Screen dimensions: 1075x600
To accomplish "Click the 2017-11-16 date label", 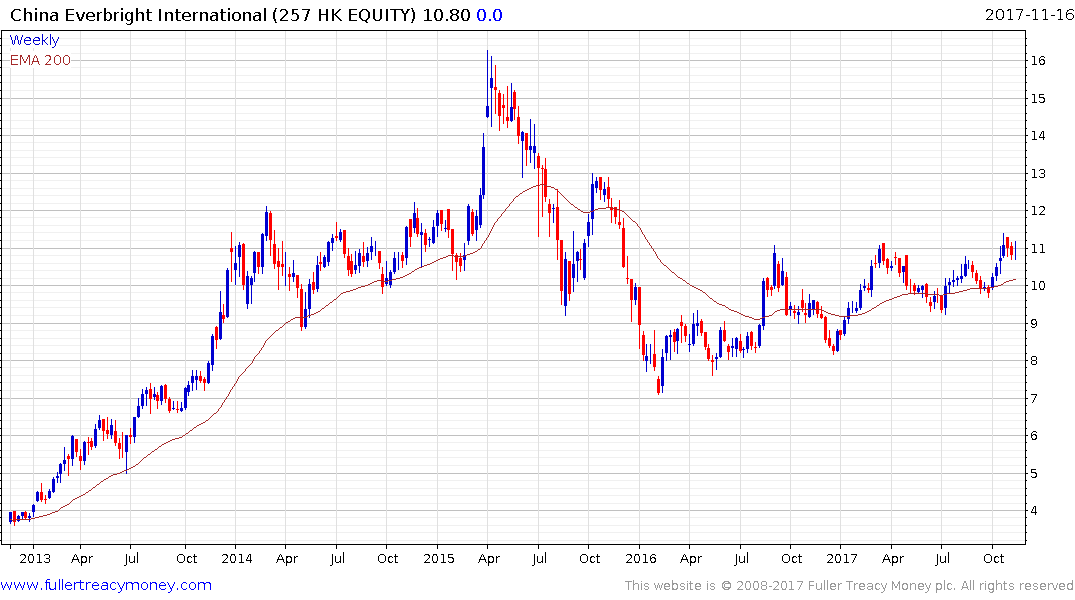I will [1028, 14].
